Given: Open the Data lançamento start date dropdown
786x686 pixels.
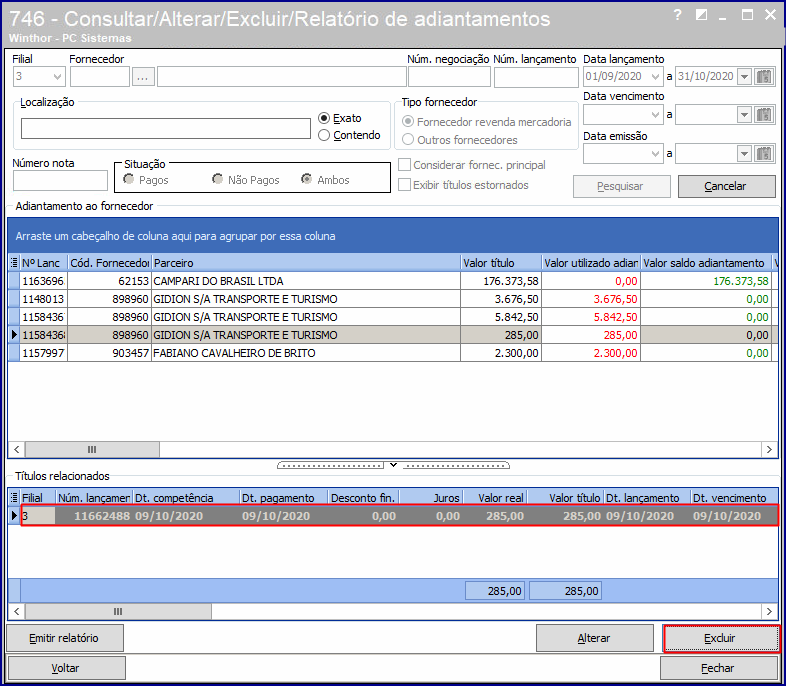Looking at the screenshot, I should click(x=655, y=77).
